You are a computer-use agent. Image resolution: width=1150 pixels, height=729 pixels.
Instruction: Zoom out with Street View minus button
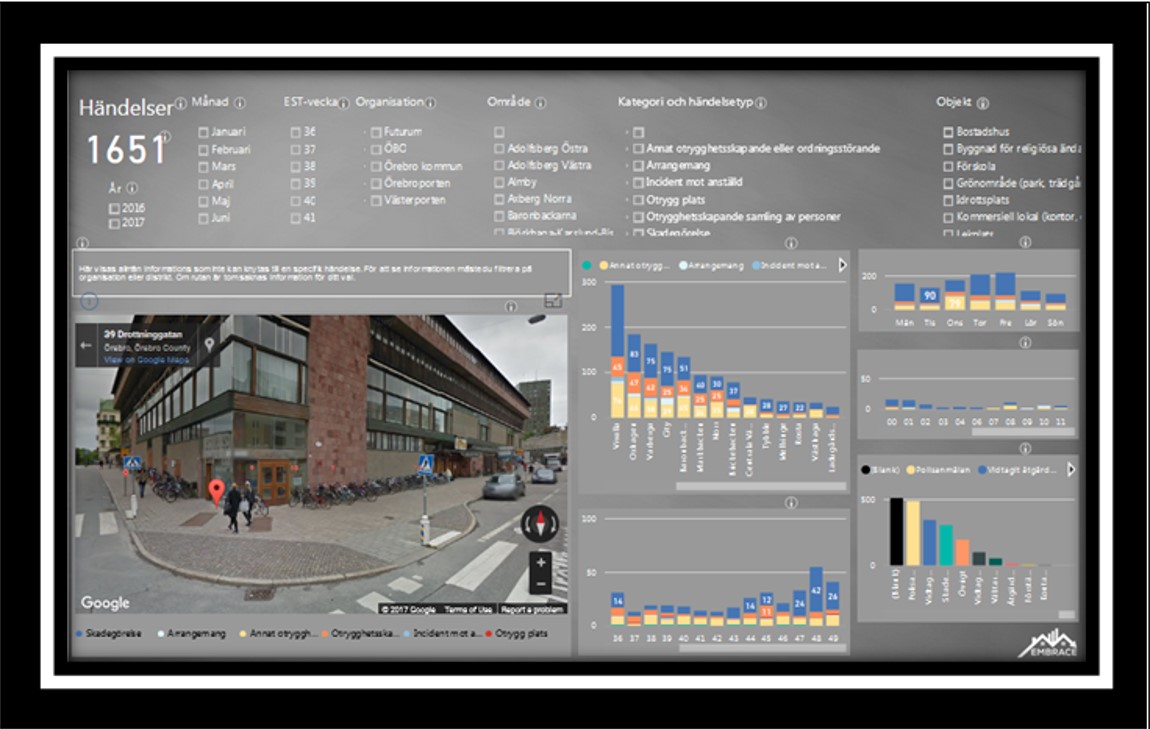click(541, 584)
